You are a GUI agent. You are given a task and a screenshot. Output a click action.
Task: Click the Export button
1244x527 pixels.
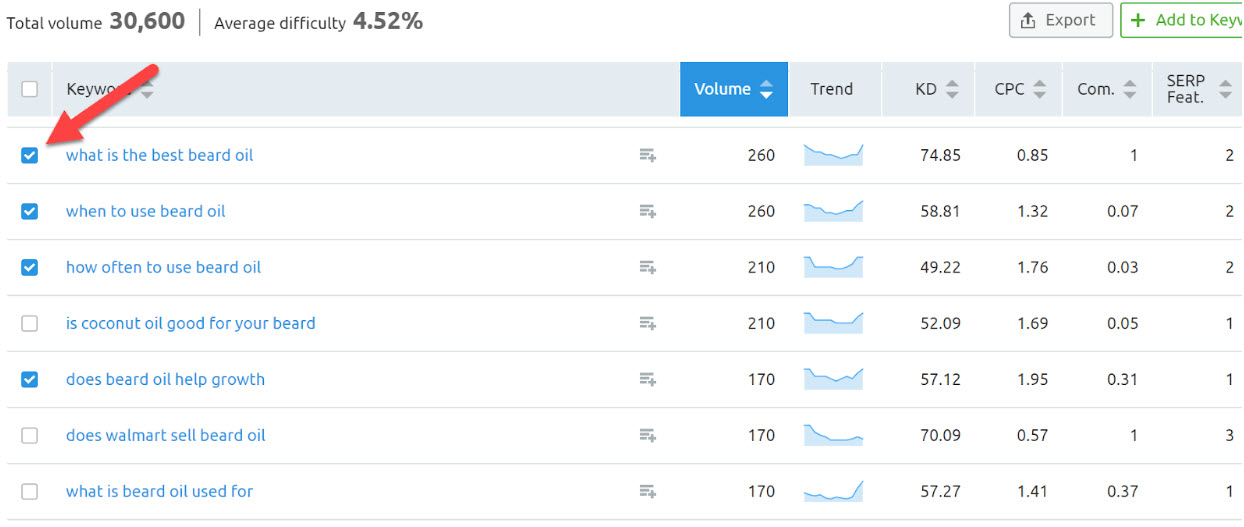[x=1060, y=20]
